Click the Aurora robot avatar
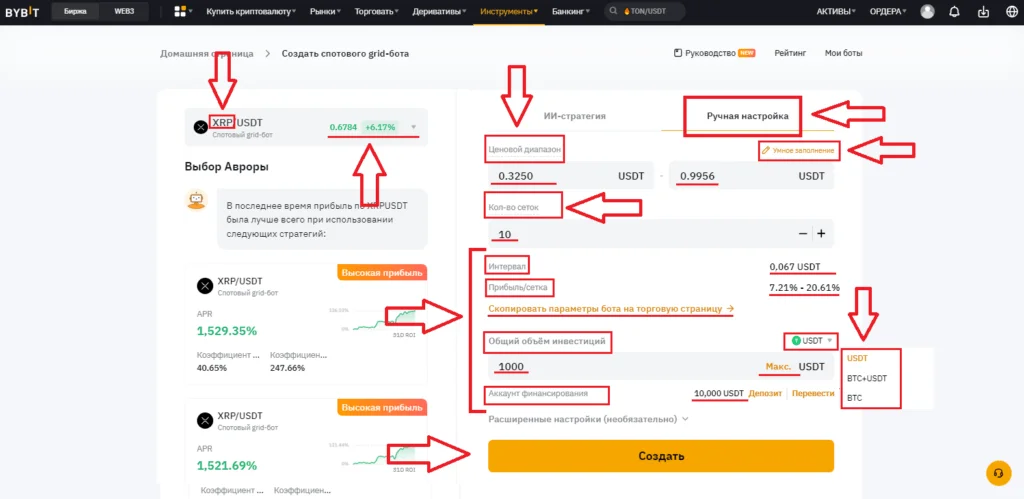 coord(195,200)
